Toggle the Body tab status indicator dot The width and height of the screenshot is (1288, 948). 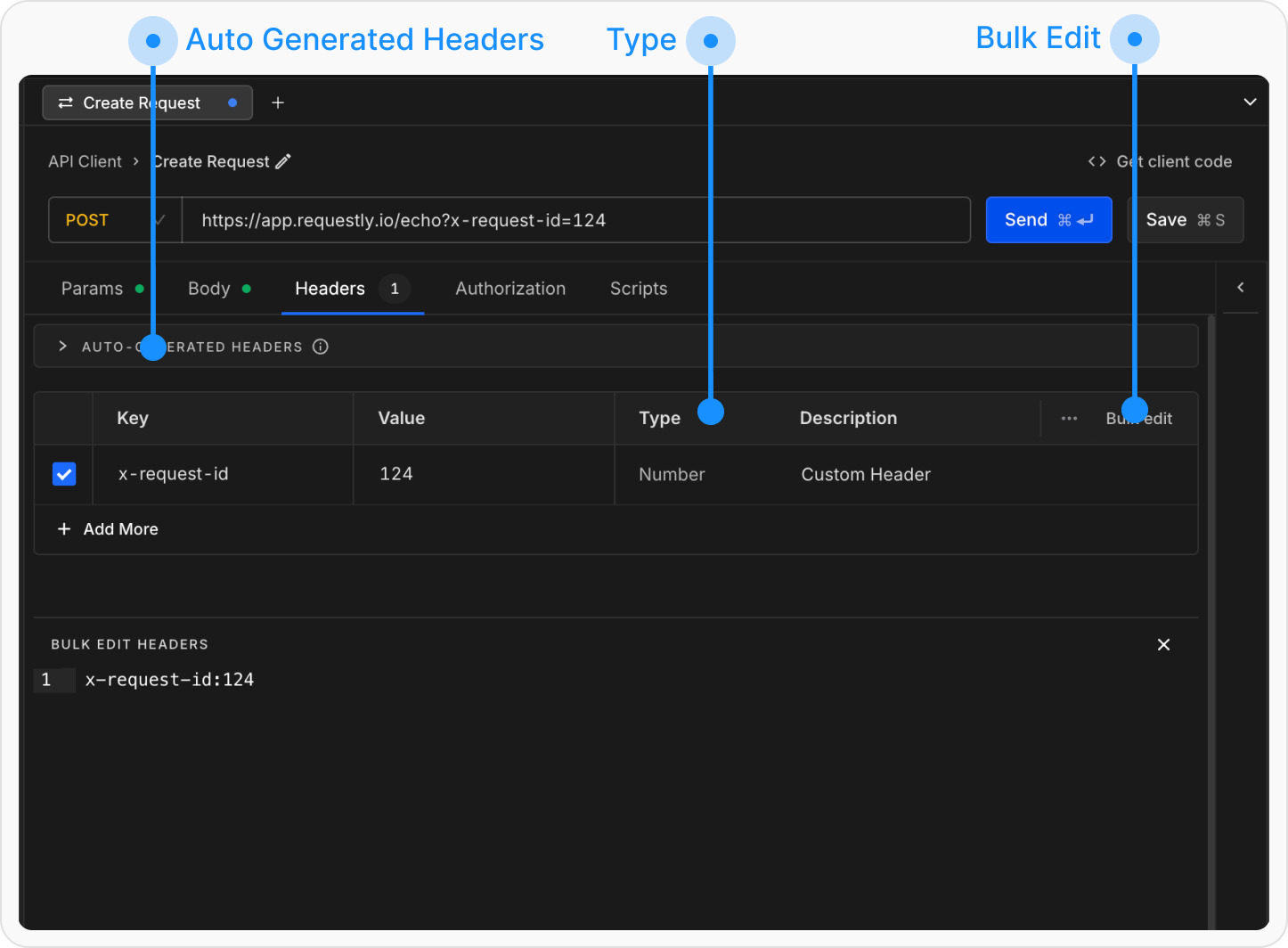[x=247, y=288]
